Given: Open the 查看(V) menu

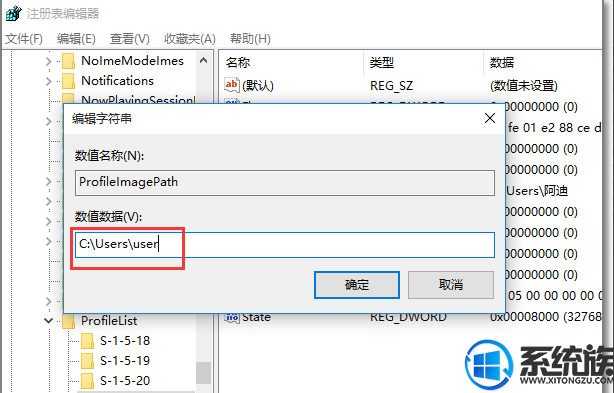Looking at the screenshot, I should [130, 39].
